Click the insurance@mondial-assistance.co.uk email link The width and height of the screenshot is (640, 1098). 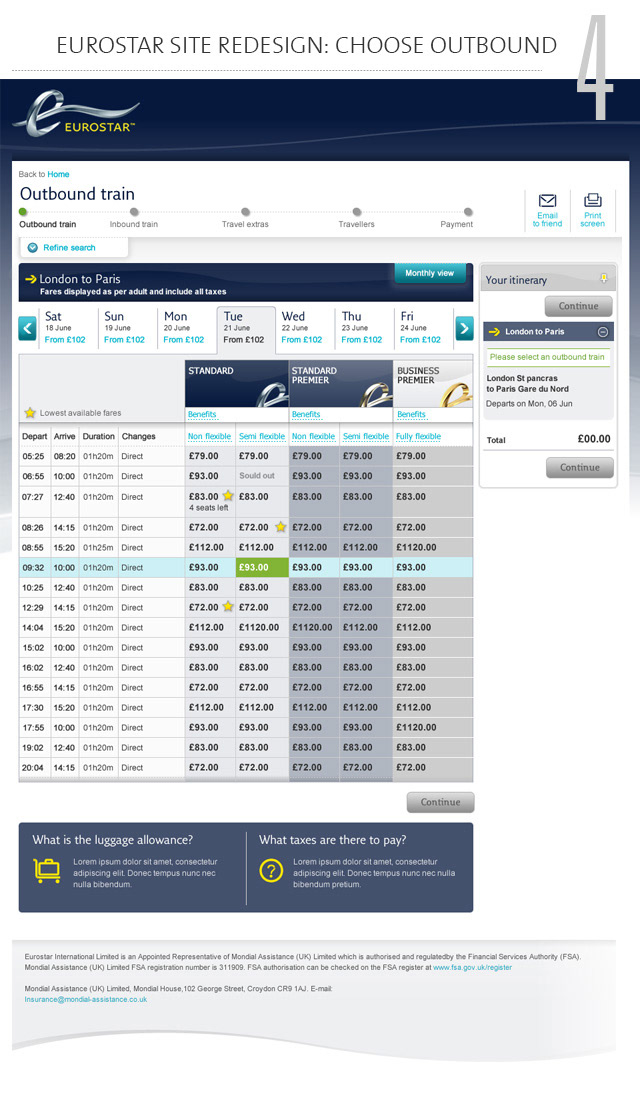click(85, 1000)
